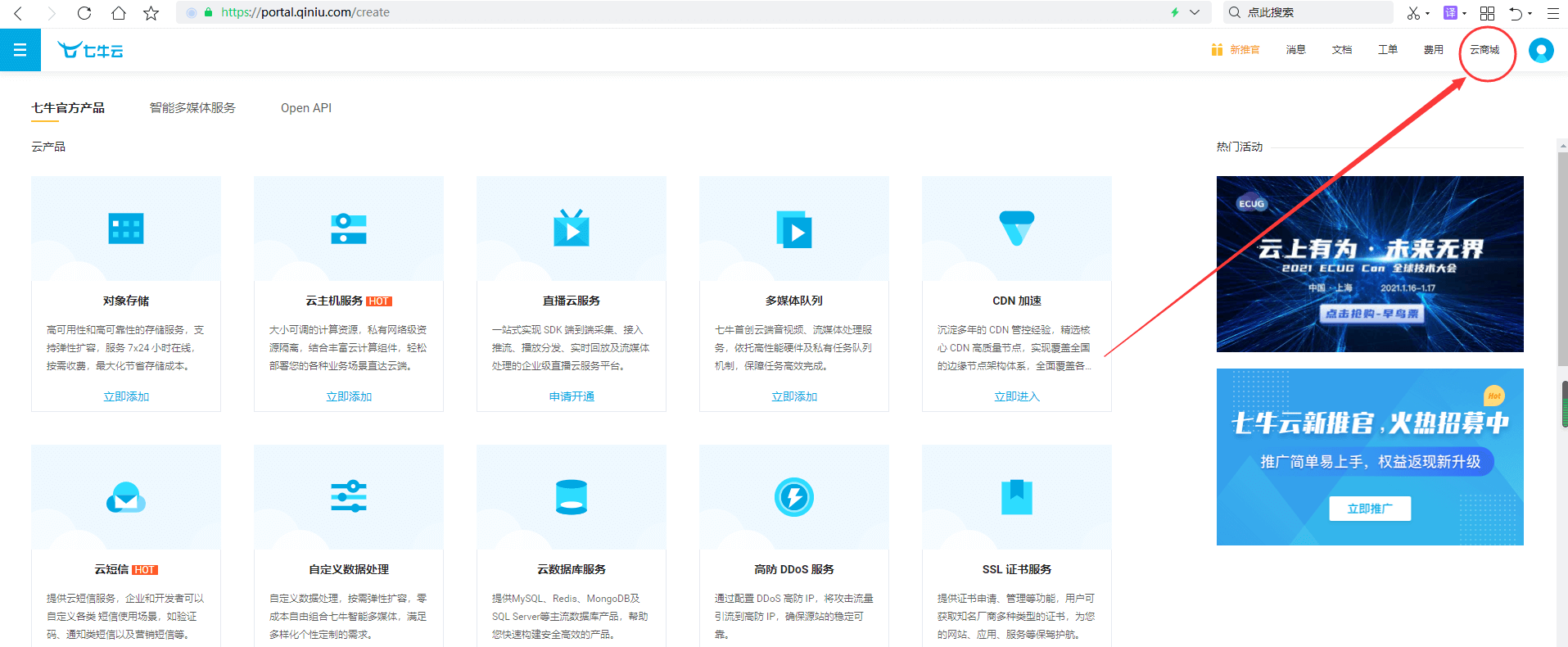The width and height of the screenshot is (1568, 647).
Task: Go forward in browser history
Action: [x=52, y=12]
